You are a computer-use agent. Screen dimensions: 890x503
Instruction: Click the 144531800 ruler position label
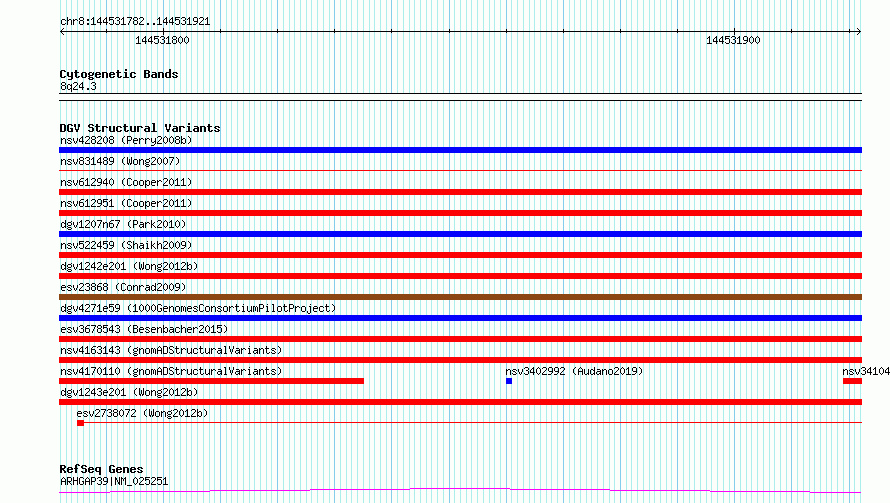pyautogui.click(x=162, y=40)
